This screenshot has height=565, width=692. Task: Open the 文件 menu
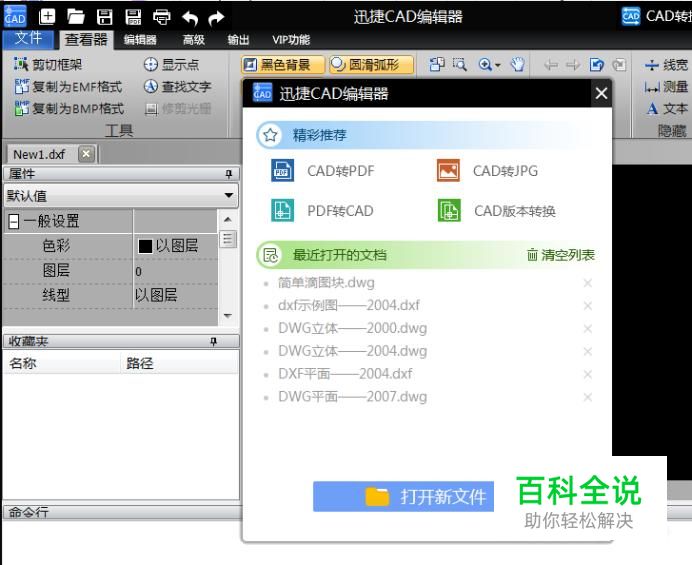28,39
